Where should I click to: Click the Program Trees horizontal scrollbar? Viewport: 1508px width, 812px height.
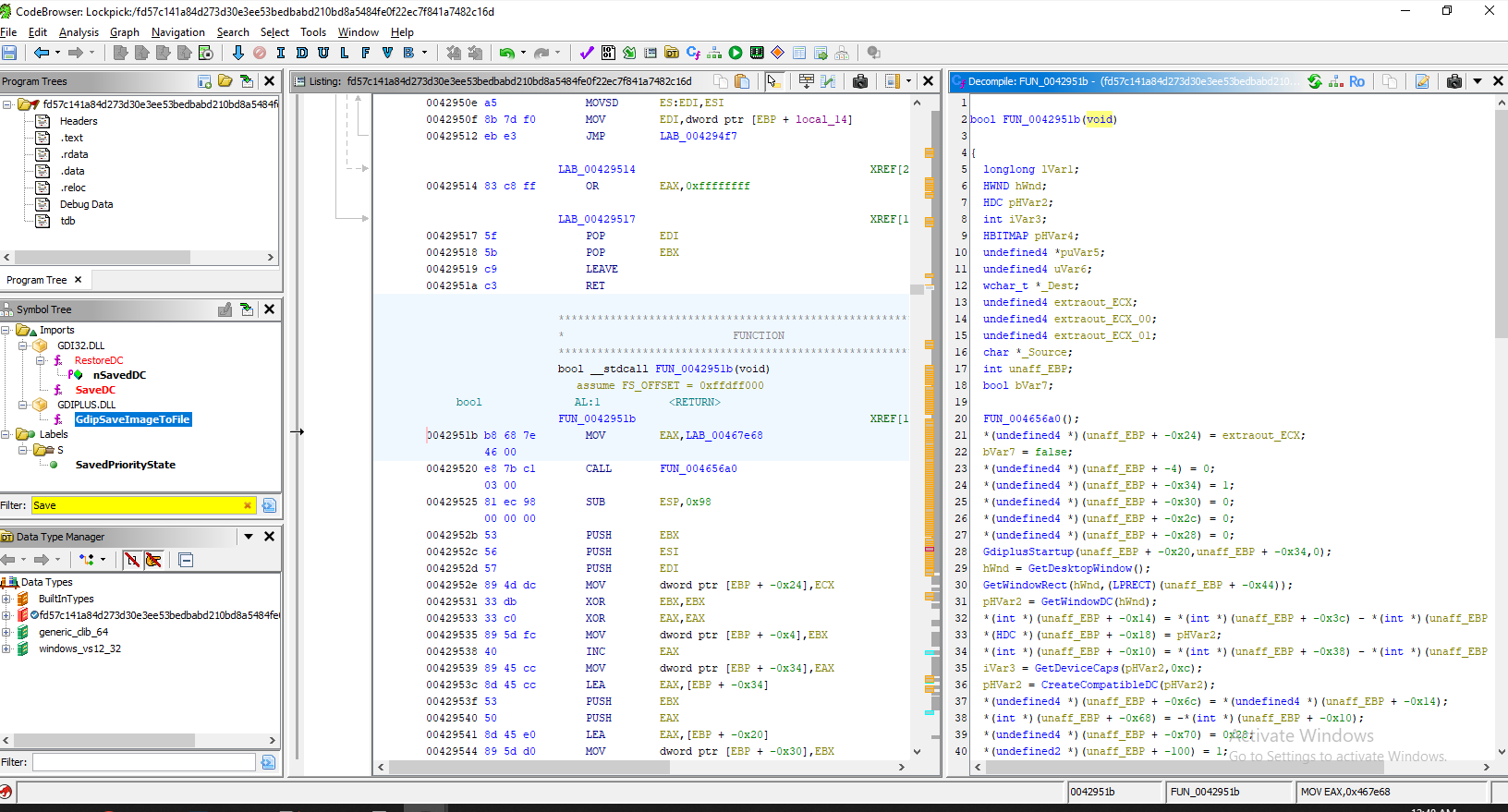(102, 258)
